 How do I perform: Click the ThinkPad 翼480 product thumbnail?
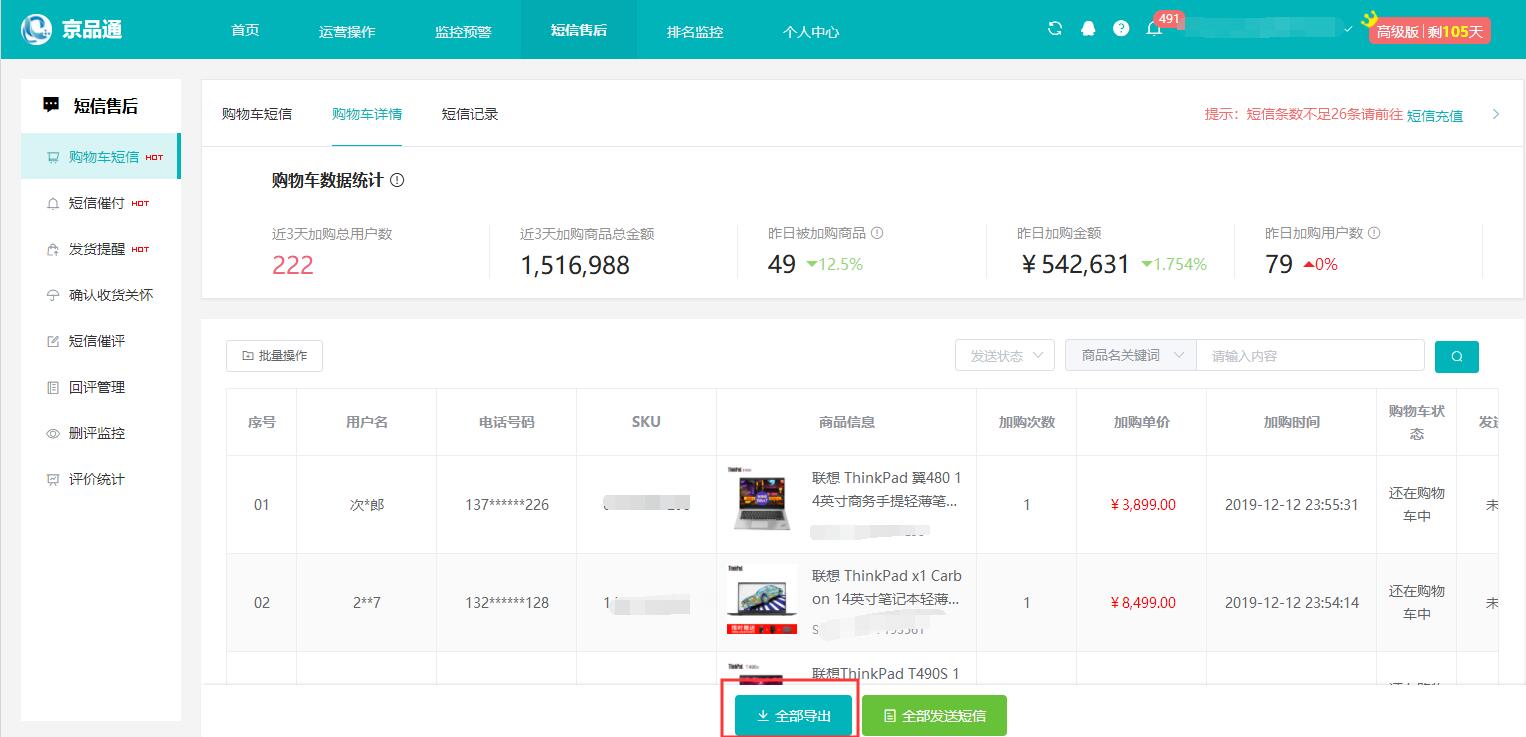(762, 497)
